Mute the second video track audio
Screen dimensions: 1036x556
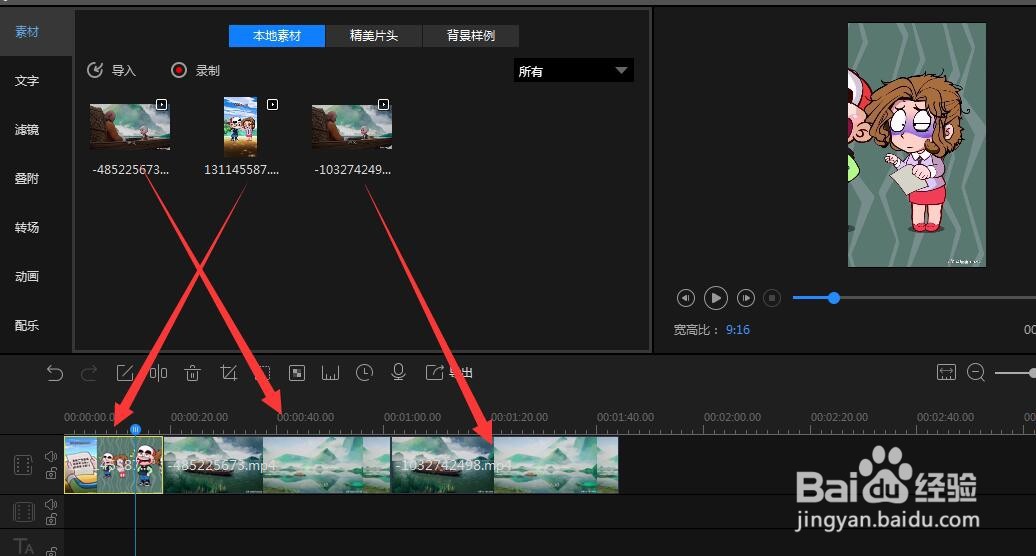pos(51,504)
